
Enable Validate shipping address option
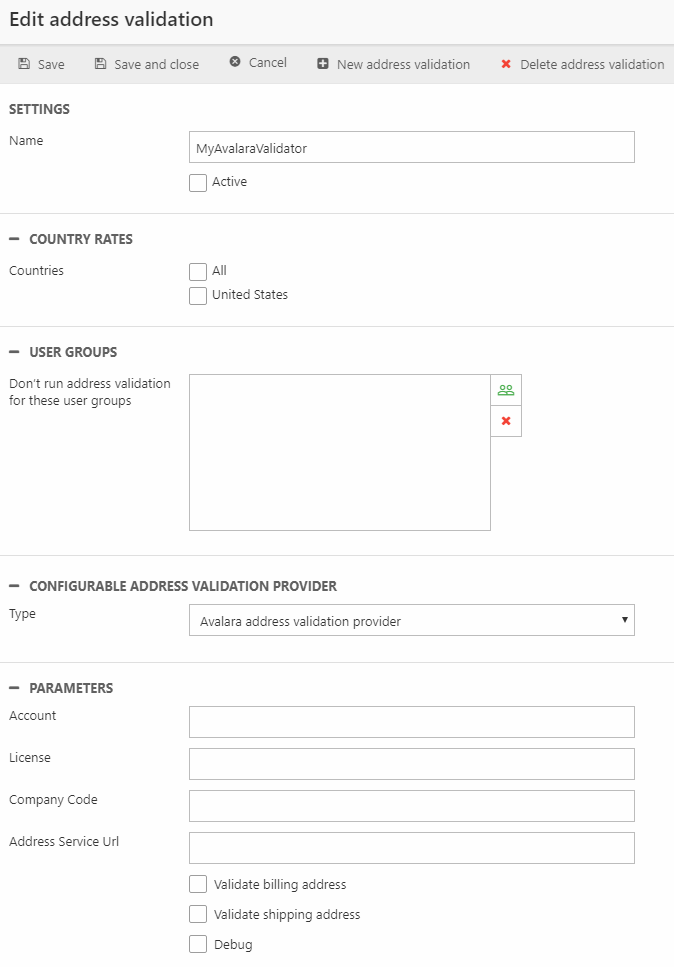point(198,915)
